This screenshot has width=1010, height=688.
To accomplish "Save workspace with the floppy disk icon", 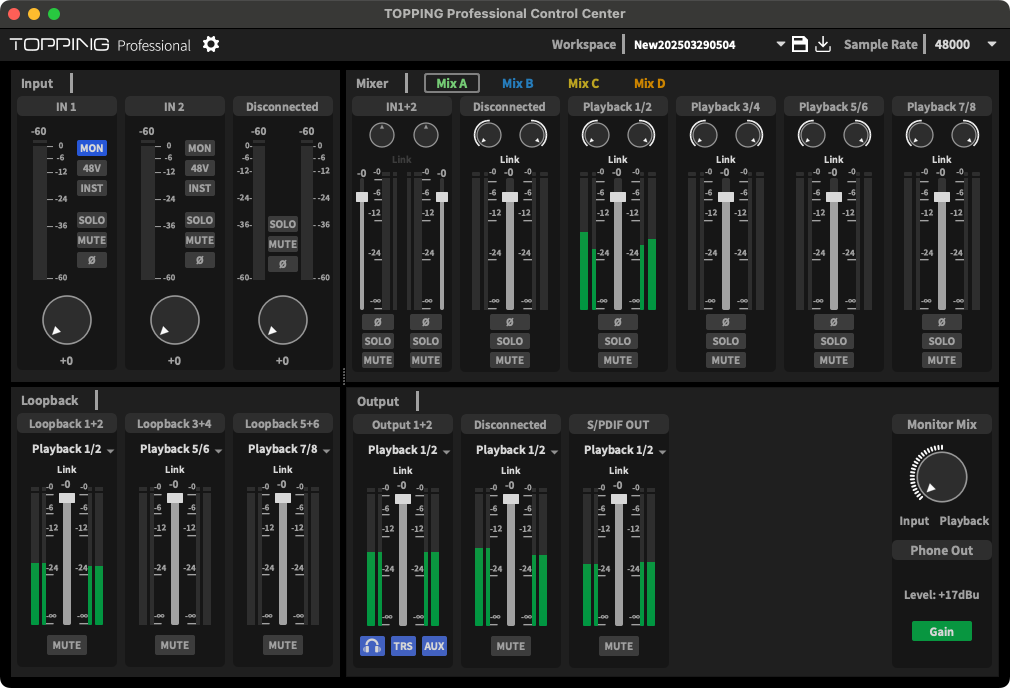I will (x=799, y=44).
